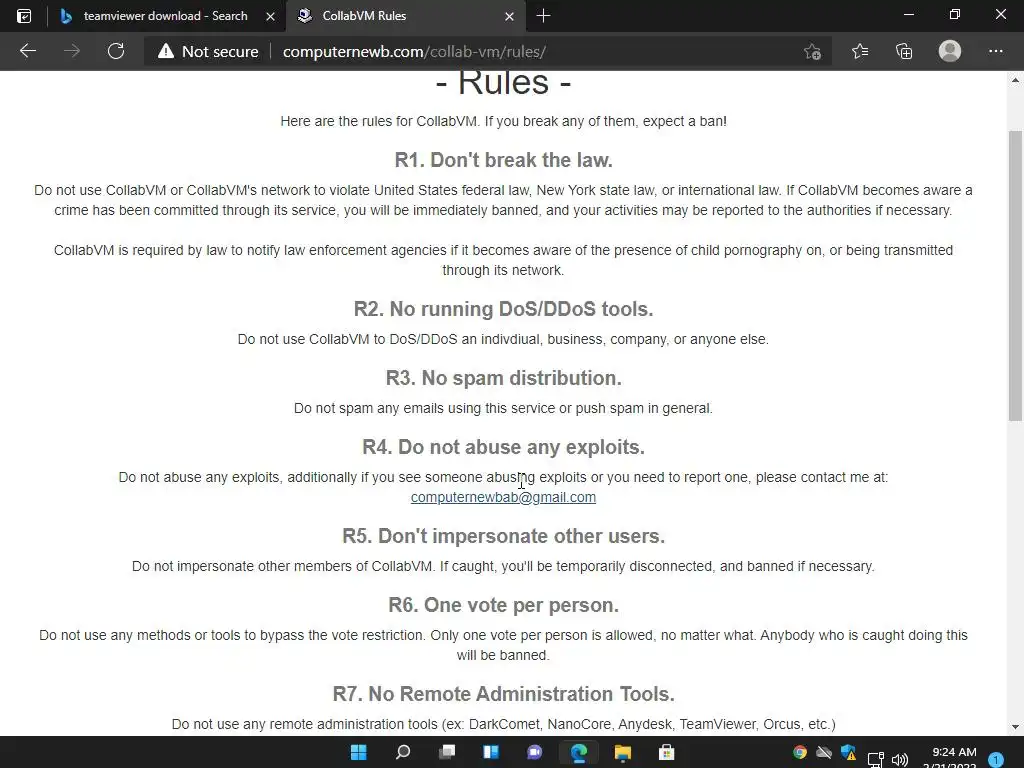The width and height of the screenshot is (1024, 768).
Task: Click the text 'Here are the rules for CollabVM'
Action: pyautogui.click(x=379, y=121)
